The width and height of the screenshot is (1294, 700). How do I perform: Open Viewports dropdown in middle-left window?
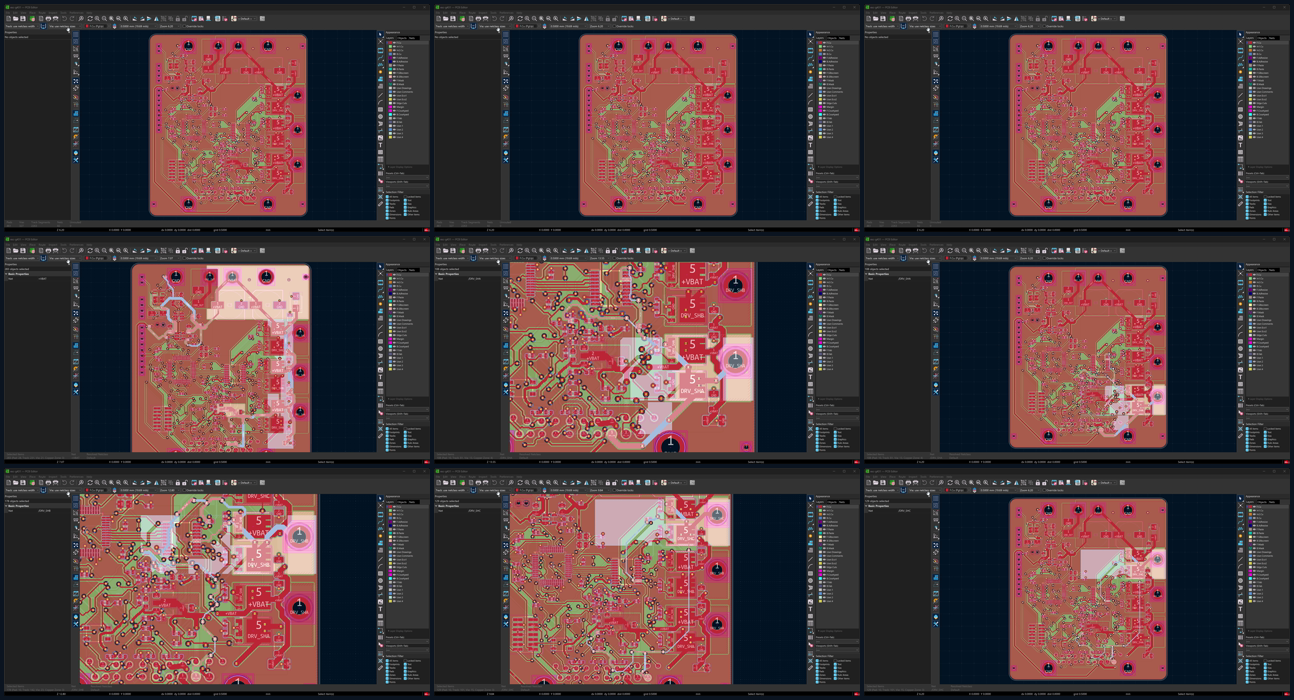(x=408, y=418)
